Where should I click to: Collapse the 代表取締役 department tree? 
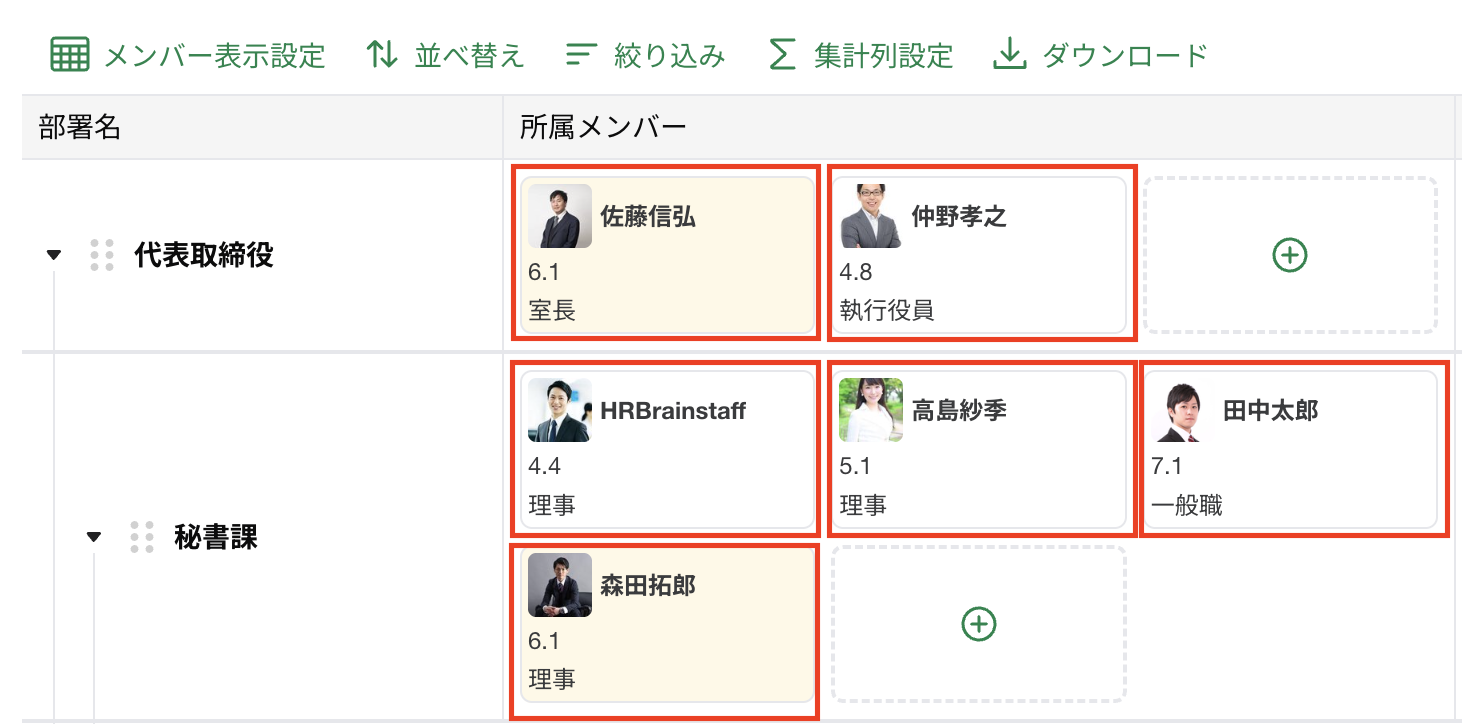click(x=54, y=256)
